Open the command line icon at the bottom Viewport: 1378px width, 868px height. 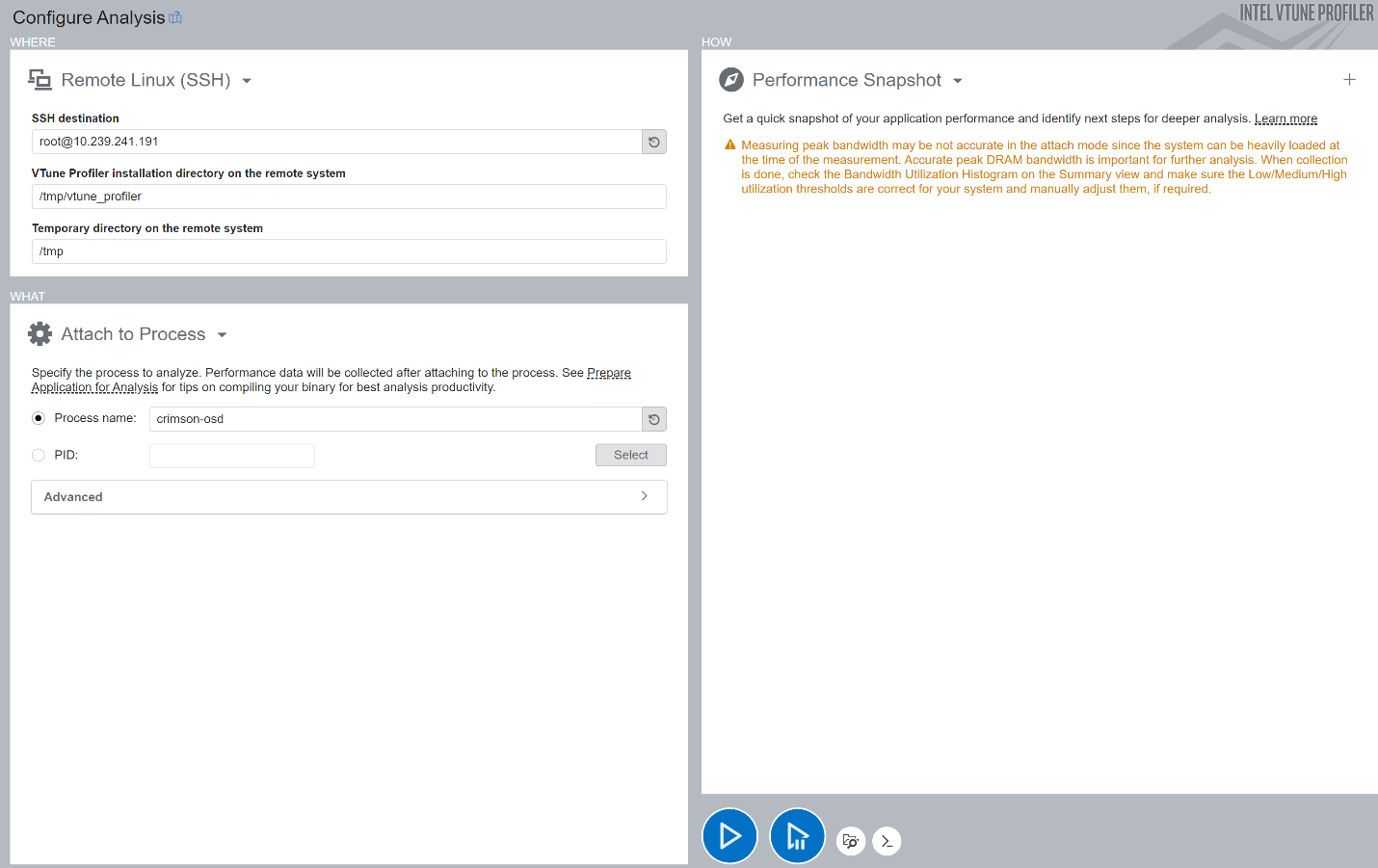click(887, 841)
